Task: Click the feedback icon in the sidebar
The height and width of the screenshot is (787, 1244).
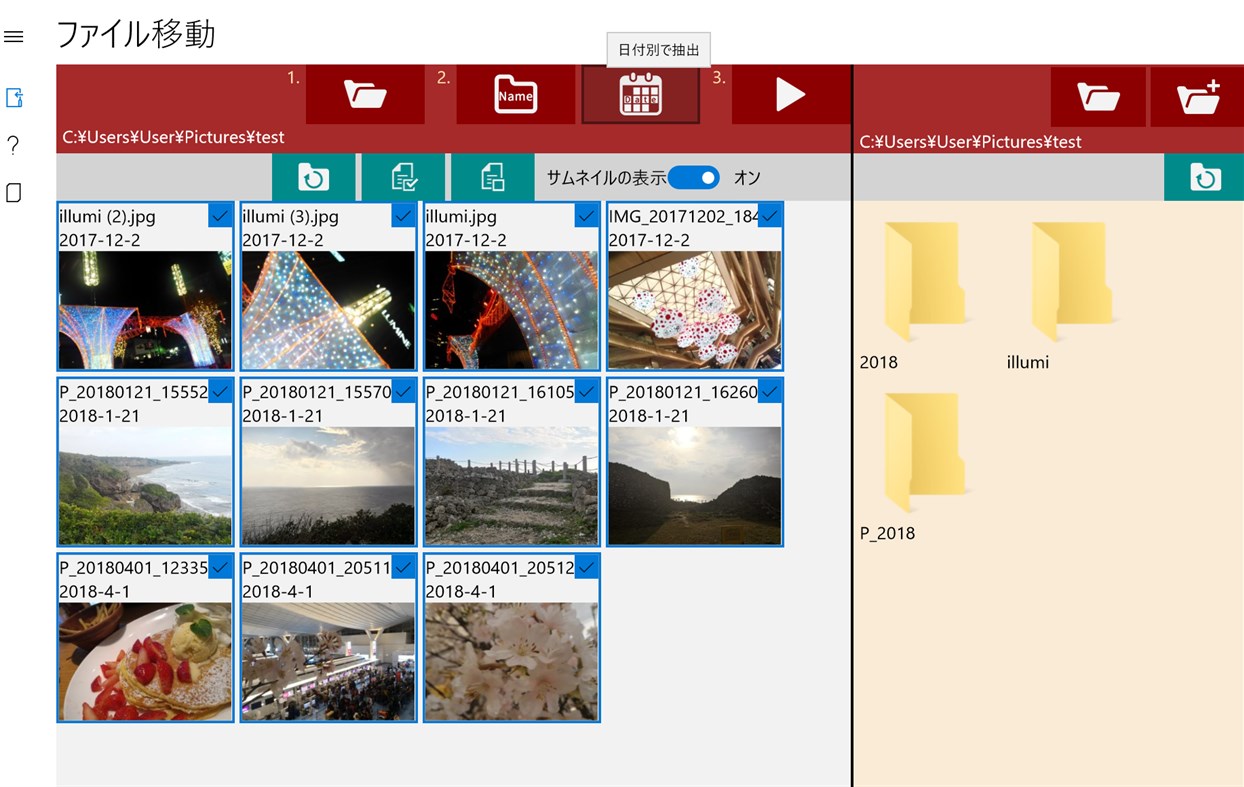Action: (13, 192)
